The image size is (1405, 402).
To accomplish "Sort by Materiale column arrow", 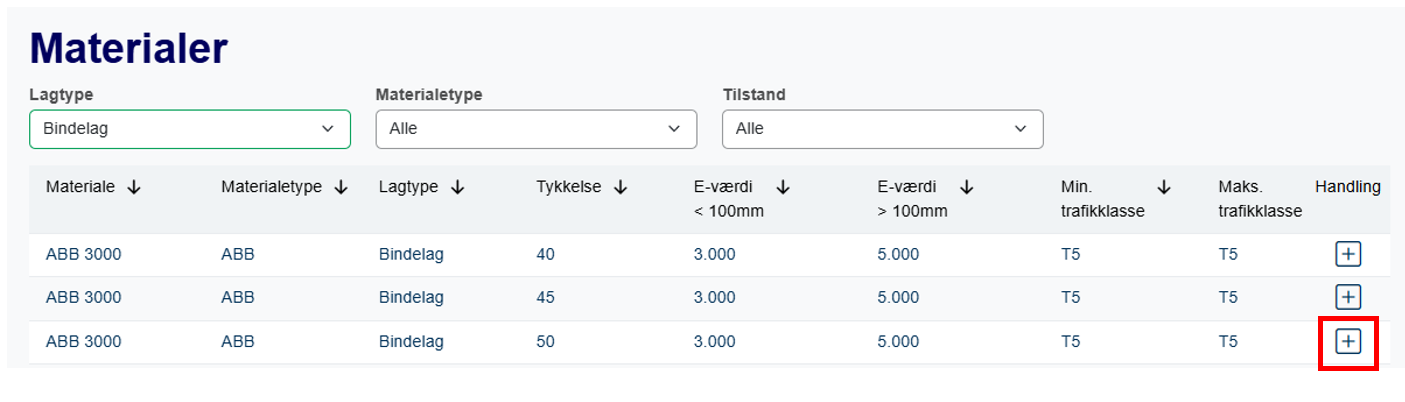I will [134, 188].
